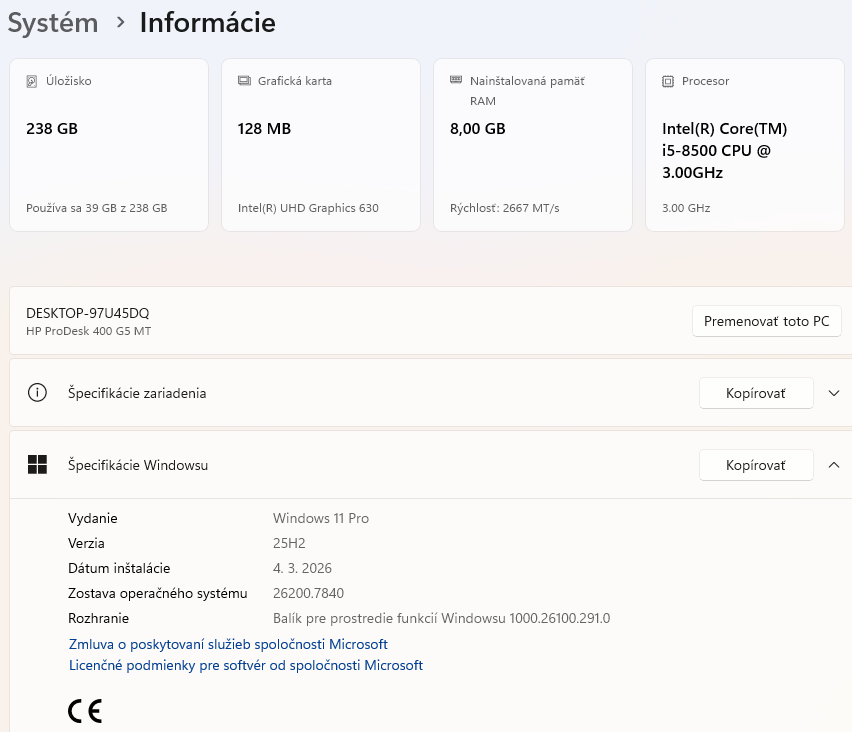Click the 3.00 GHz processor speed text

(x=686, y=208)
